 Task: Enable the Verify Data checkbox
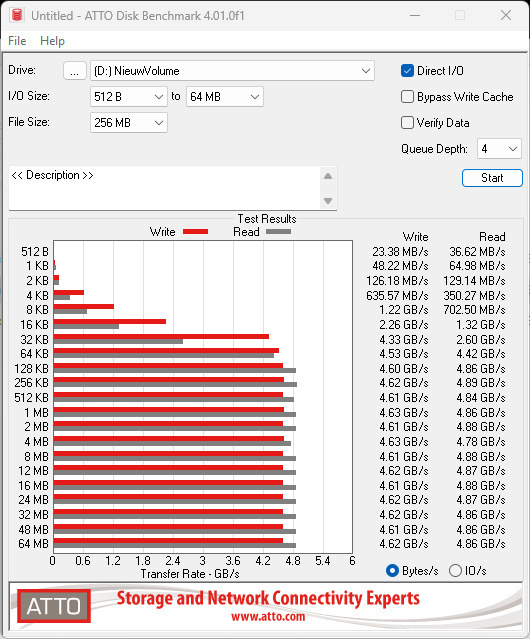point(407,123)
